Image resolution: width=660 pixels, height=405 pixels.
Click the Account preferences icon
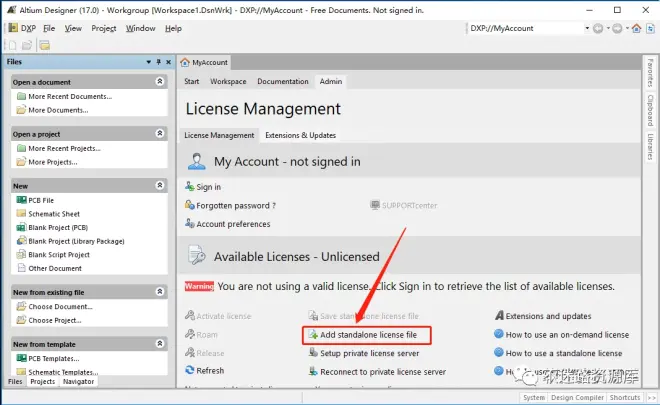click(x=190, y=224)
